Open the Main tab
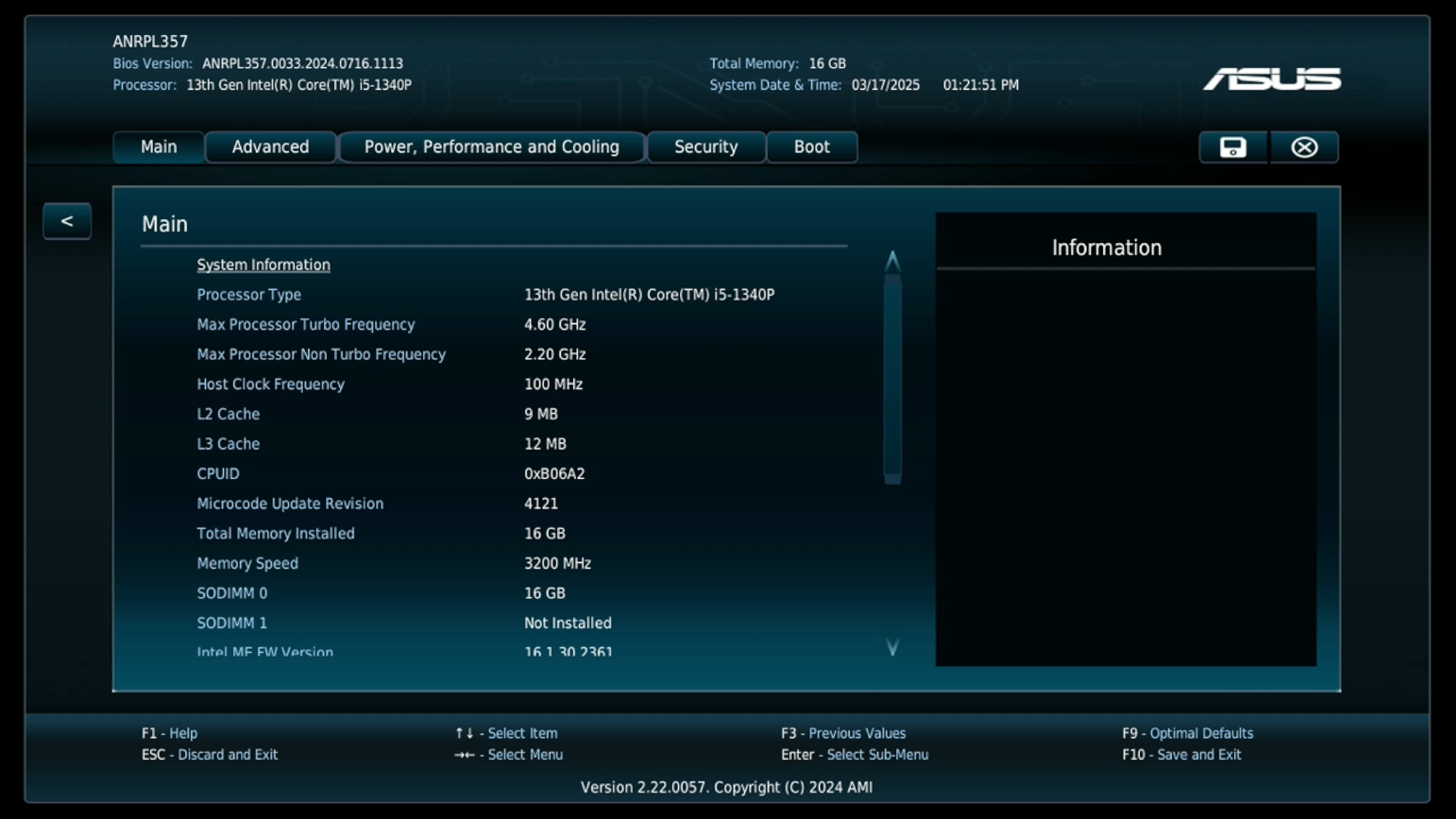The image size is (1456, 819). pyautogui.click(x=159, y=147)
